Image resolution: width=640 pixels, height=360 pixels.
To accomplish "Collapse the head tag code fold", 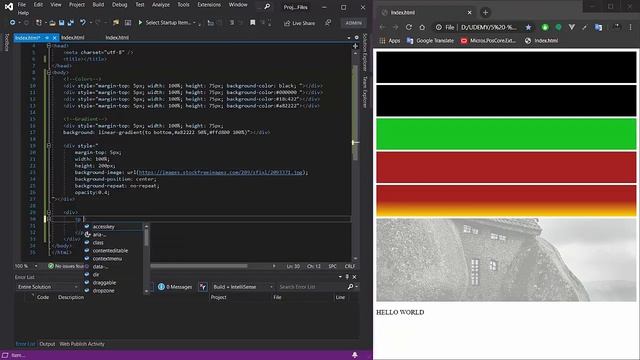I will pyautogui.click(x=49, y=46).
